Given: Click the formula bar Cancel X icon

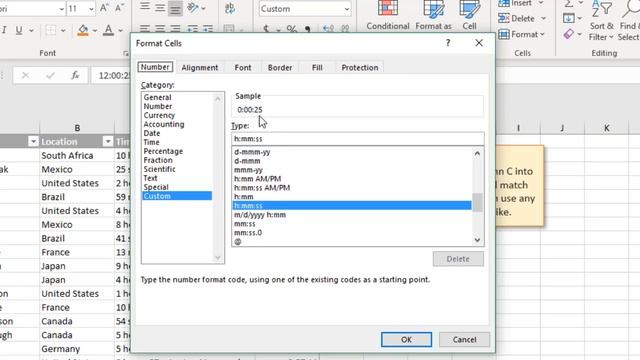Looking at the screenshot, I should tap(25, 76).
